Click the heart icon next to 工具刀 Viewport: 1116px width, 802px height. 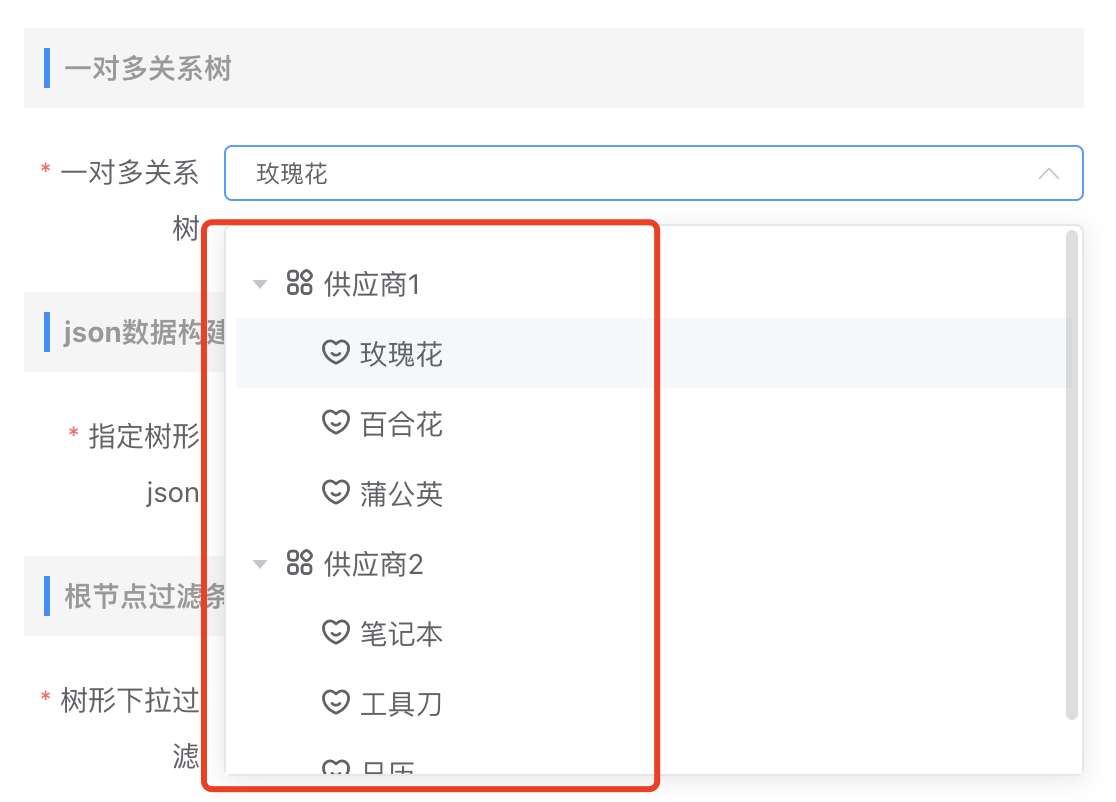pyautogui.click(x=336, y=702)
